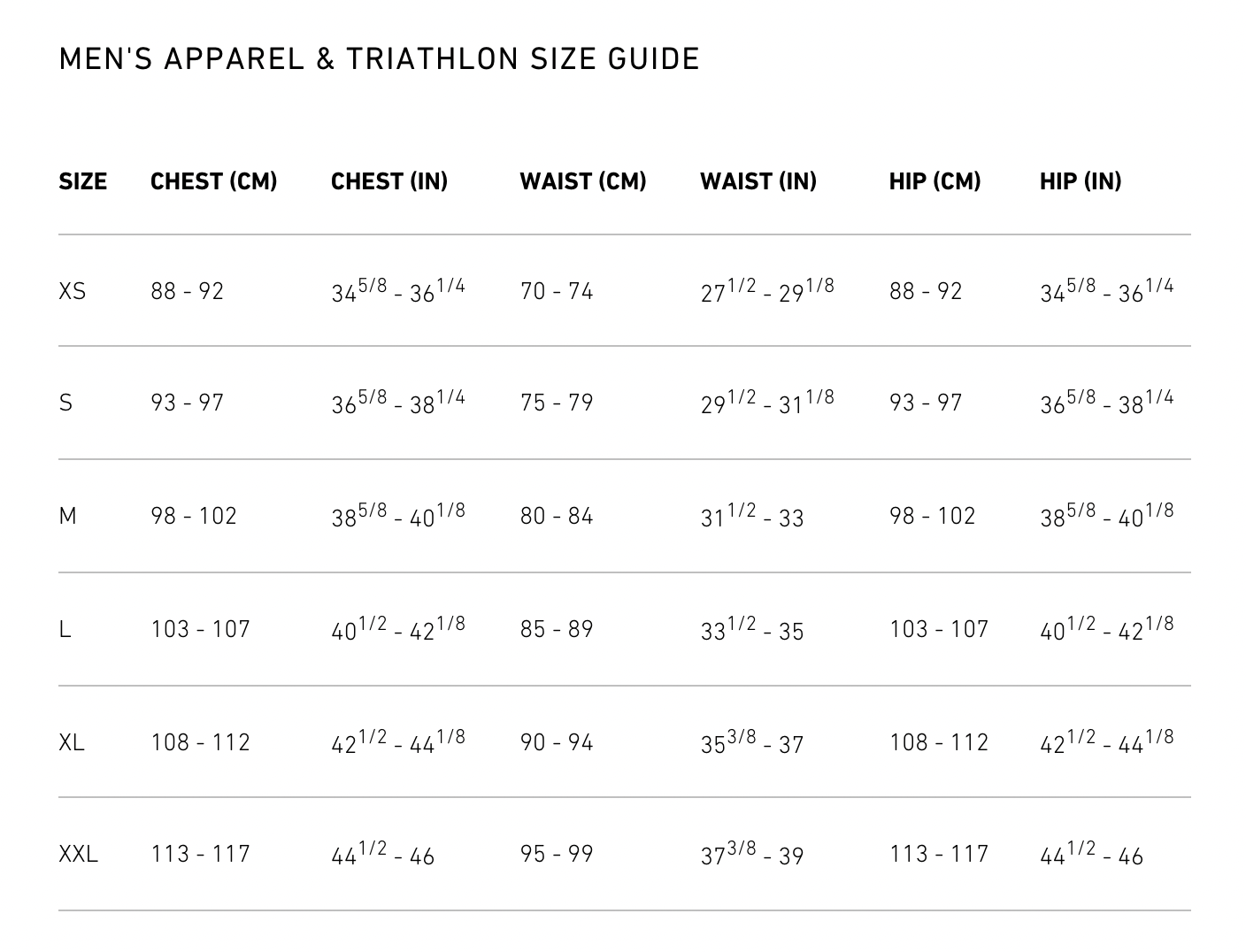Select the XS size row label
The width and height of the screenshot is (1246, 952).
(x=73, y=291)
